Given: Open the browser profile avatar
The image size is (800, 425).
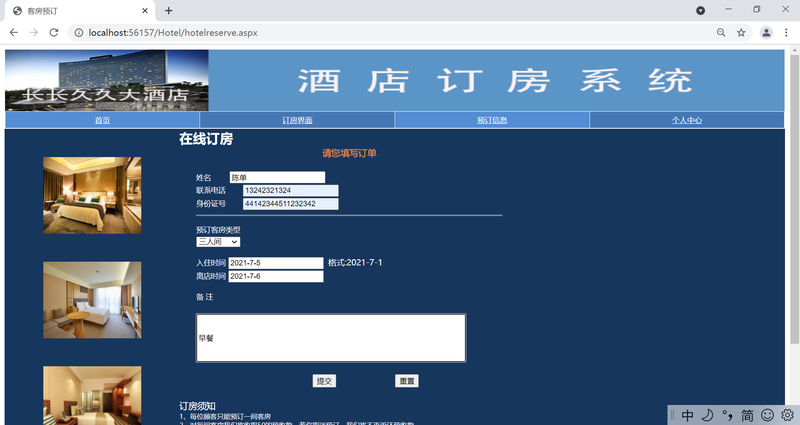Looking at the screenshot, I should point(766,33).
